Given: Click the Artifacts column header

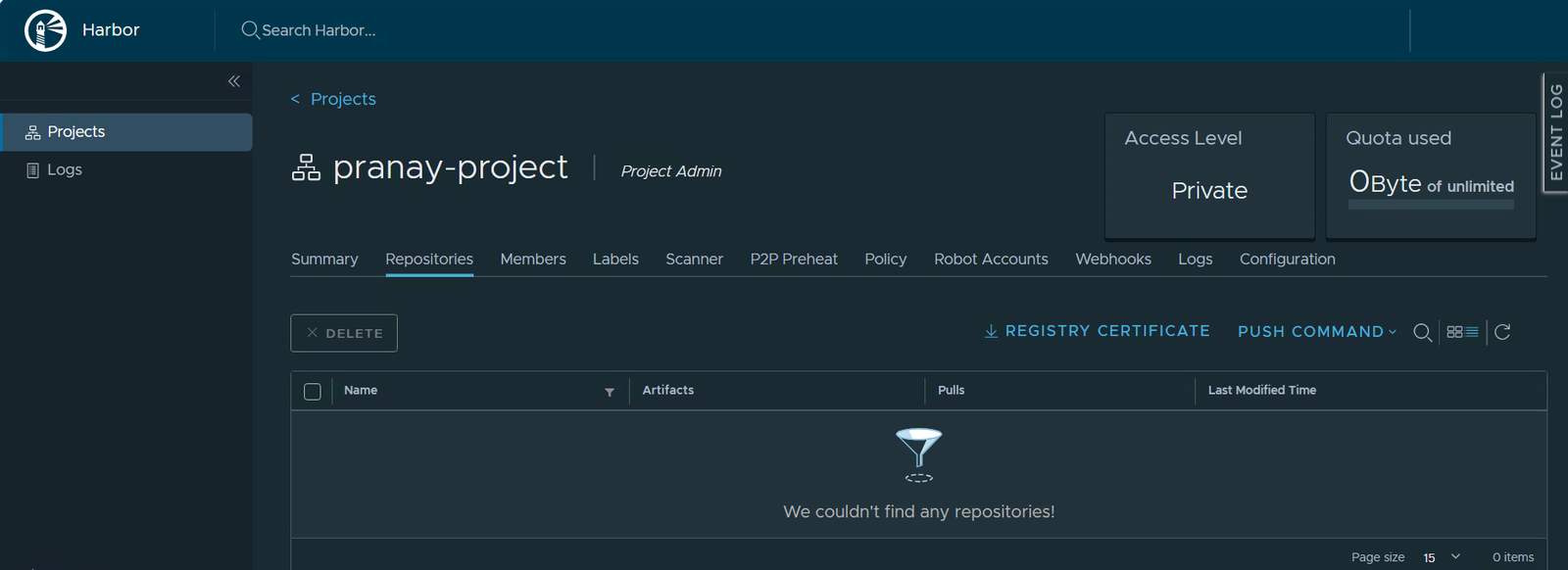Looking at the screenshot, I should coord(668,391).
